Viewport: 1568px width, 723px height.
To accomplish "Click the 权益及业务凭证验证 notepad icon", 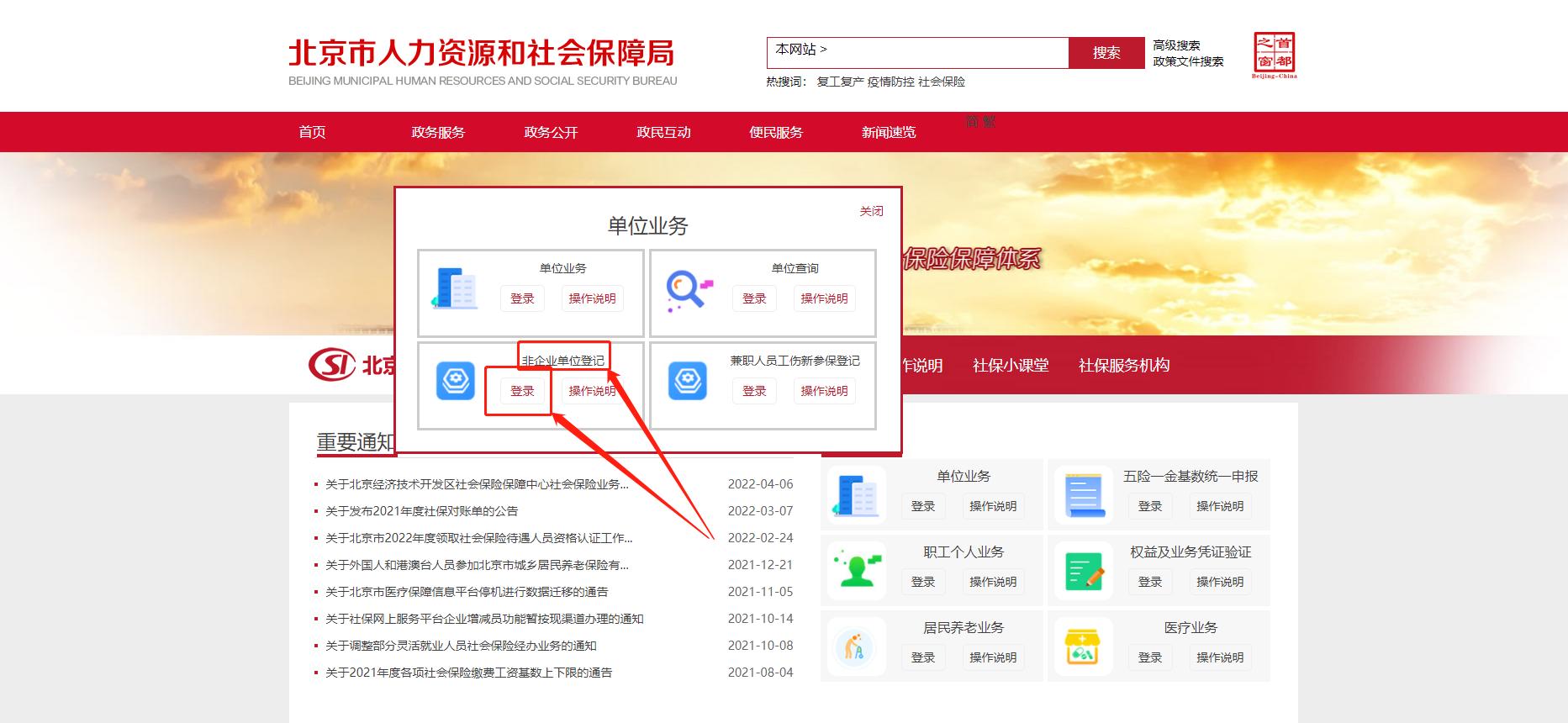I will [1084, 571].
